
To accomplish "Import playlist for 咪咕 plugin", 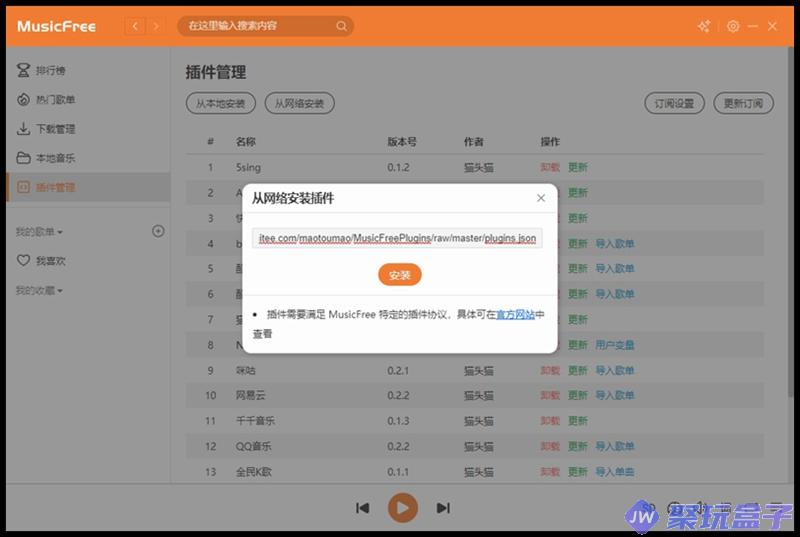I will click(x=615, y=370).
